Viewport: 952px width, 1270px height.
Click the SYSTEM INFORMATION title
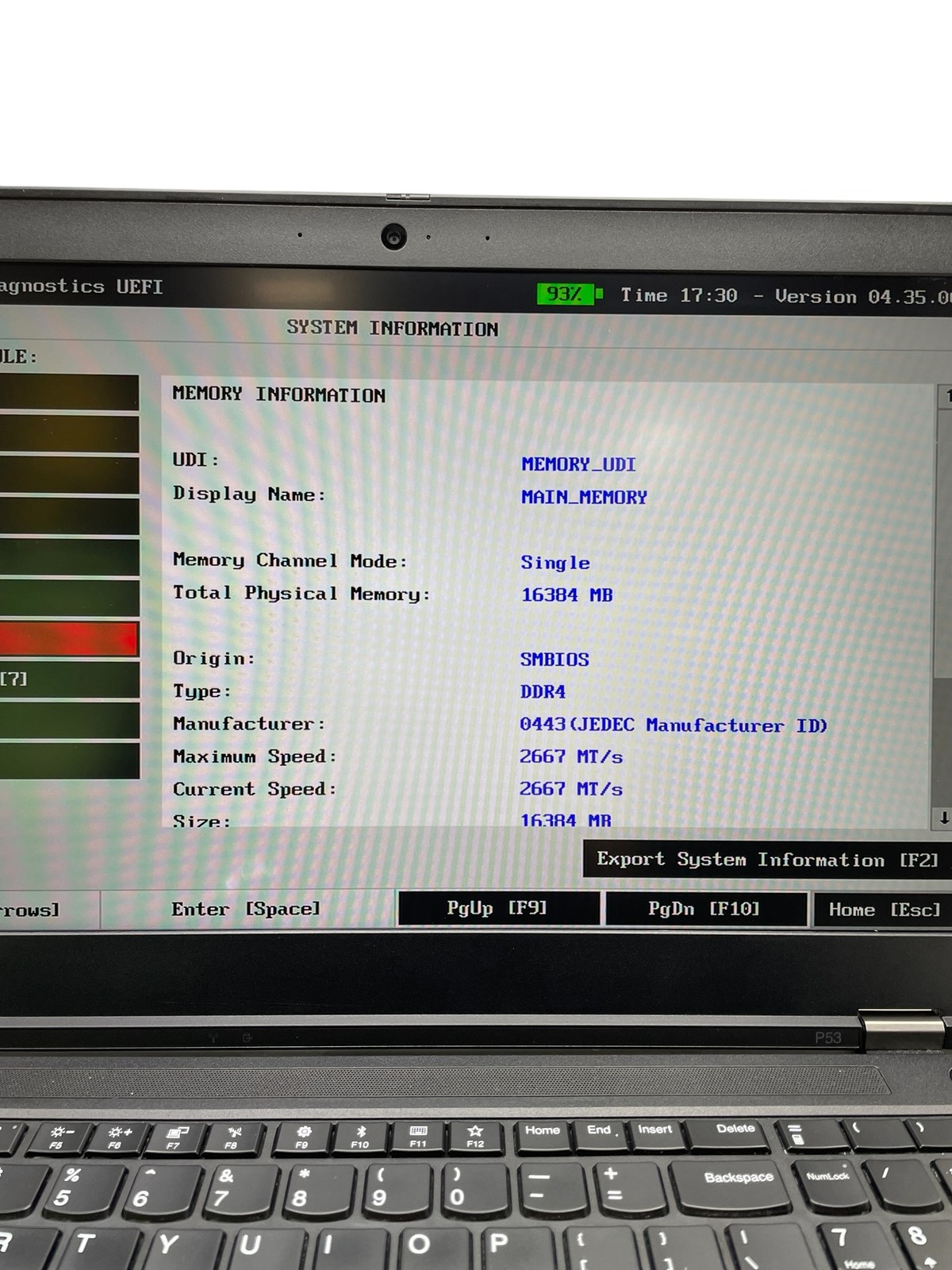[393, 328]
